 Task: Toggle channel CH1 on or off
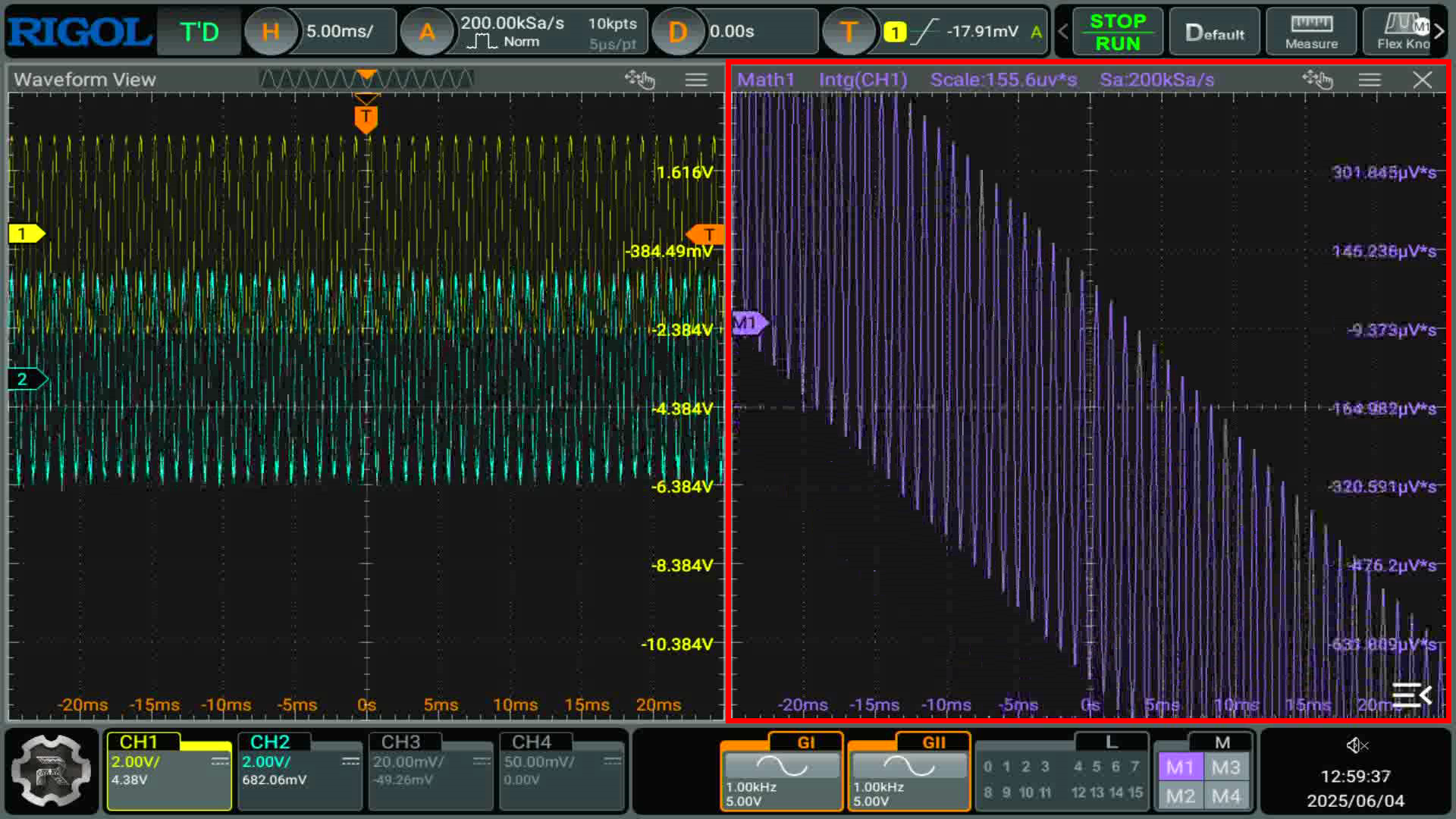coord(169,771)
